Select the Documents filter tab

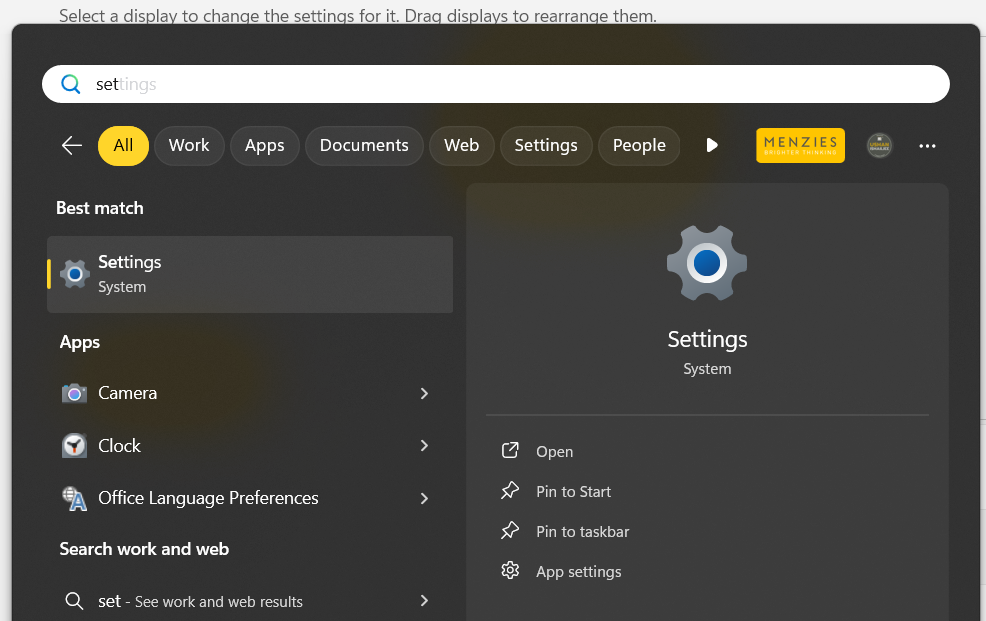coord(364,146)
